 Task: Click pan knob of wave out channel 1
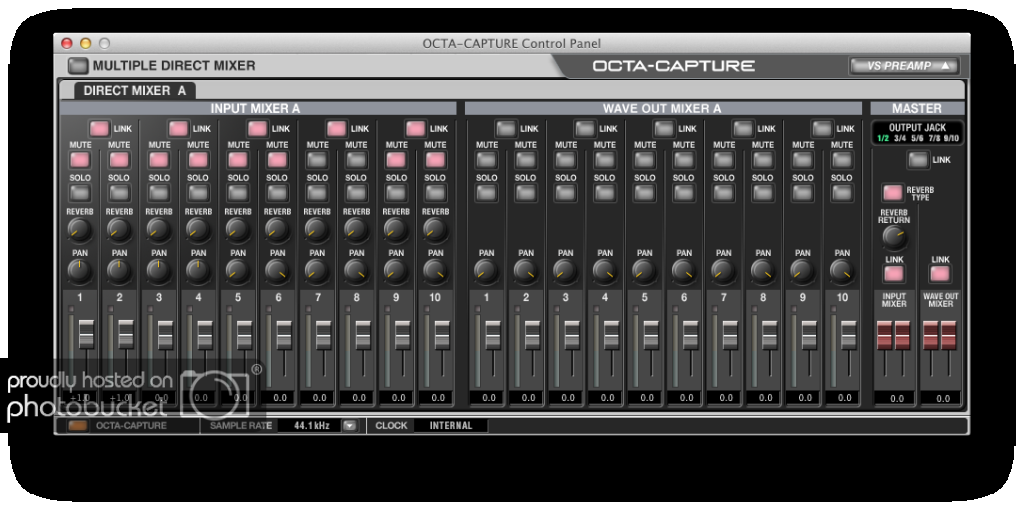pyautogui.click(x=487, y=272)
